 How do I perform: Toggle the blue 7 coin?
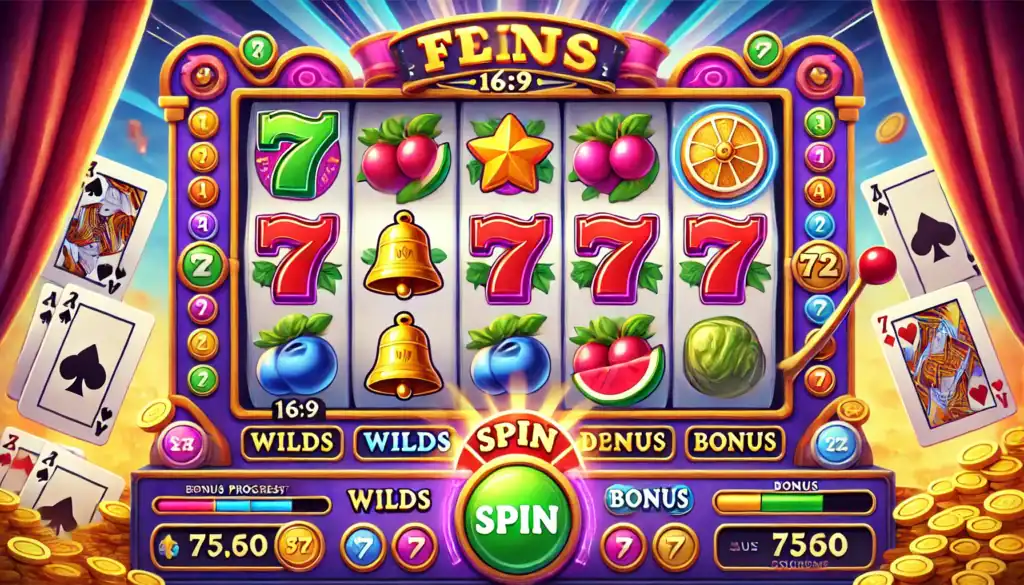363,545
